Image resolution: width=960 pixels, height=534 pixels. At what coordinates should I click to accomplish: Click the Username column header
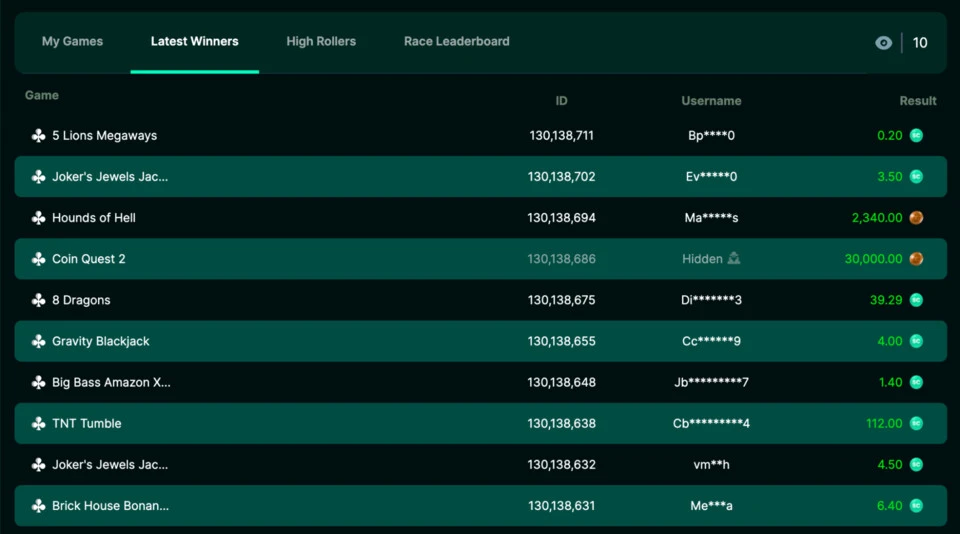pos(711,101)
